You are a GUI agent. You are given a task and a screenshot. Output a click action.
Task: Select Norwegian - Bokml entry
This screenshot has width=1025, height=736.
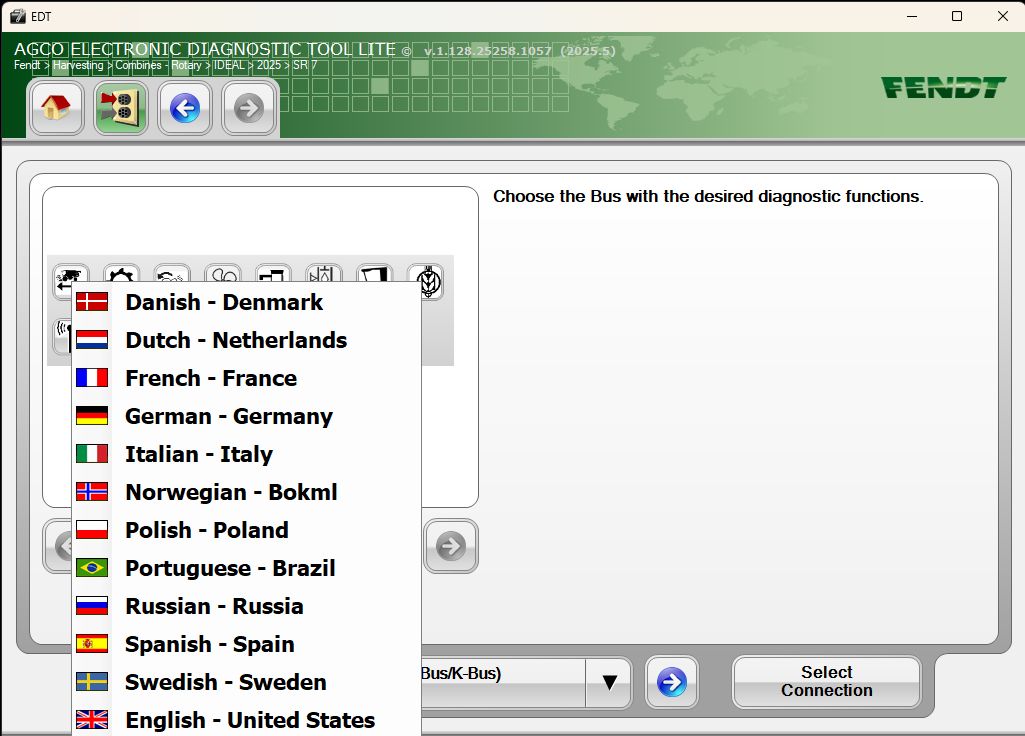point(246,492)
